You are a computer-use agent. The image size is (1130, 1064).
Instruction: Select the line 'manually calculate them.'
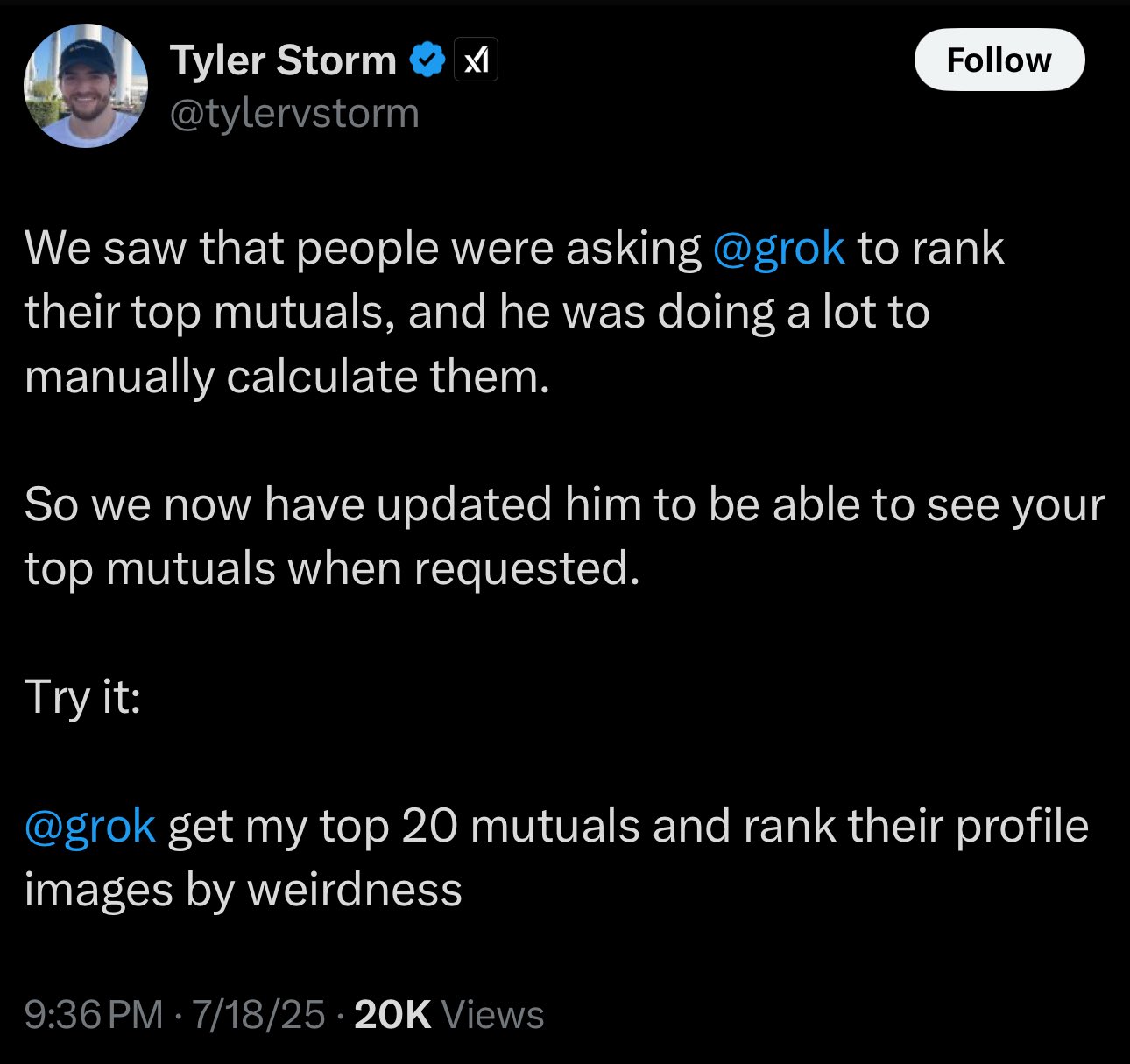(287, 377)
